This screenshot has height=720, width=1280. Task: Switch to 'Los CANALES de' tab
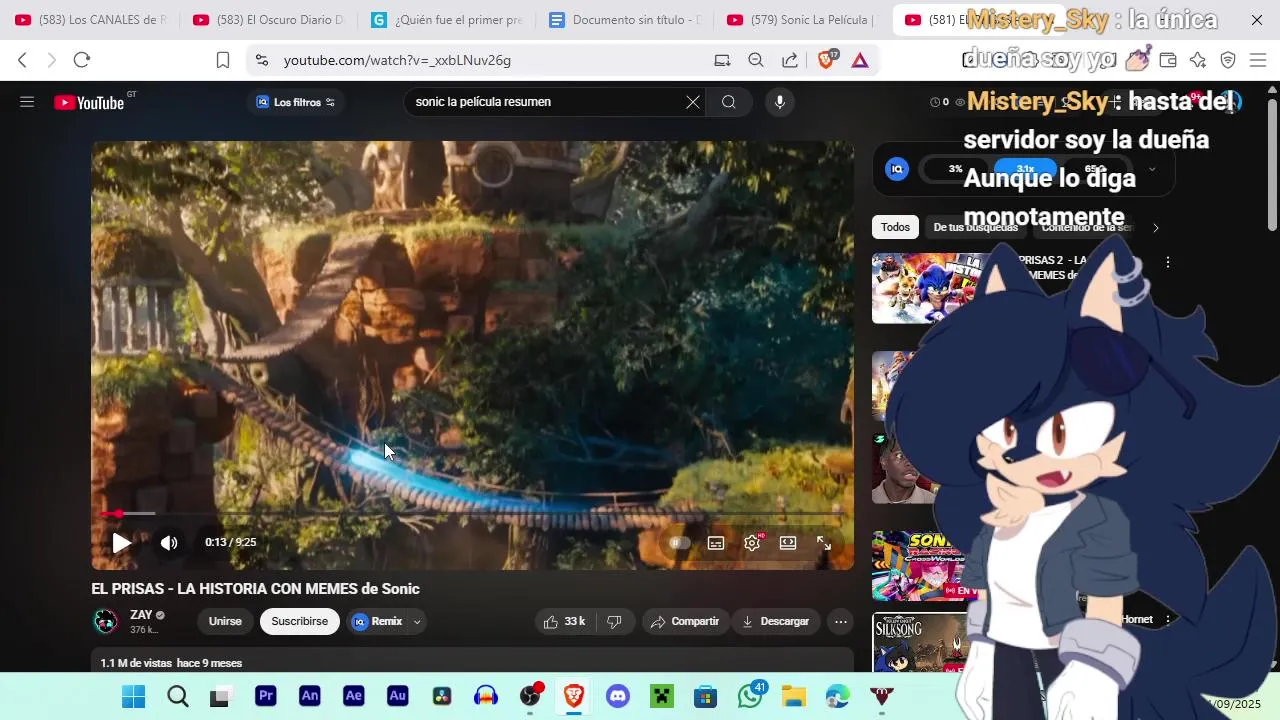pyautogui.click(x=90, y=20)
